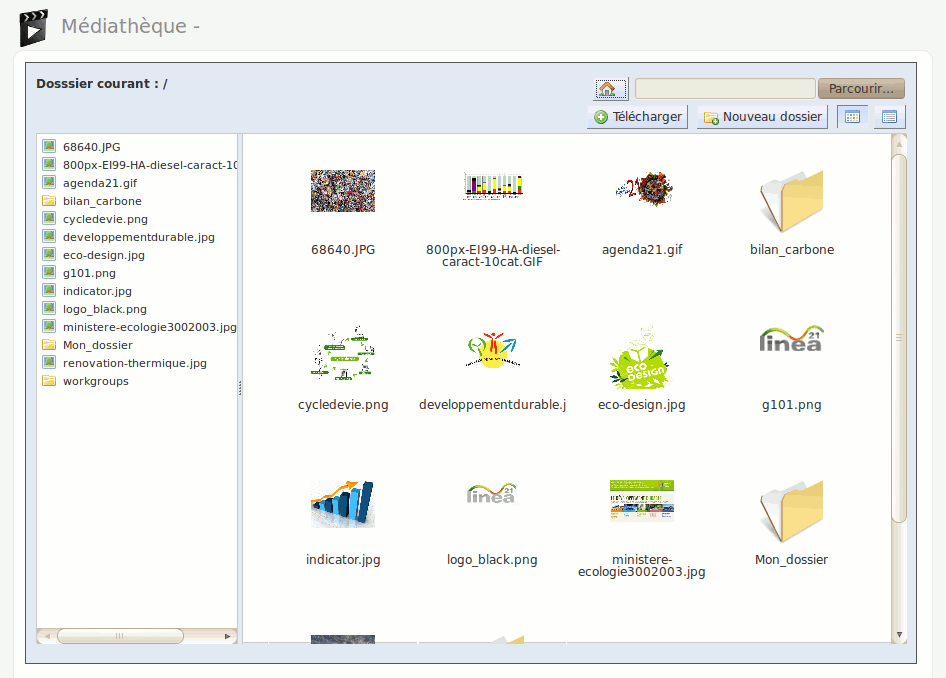The height and width of the screenshot is (678, 946).
Task: Click the cycledevie.png image icon in the tree
Action: click(x=49, y=218)
